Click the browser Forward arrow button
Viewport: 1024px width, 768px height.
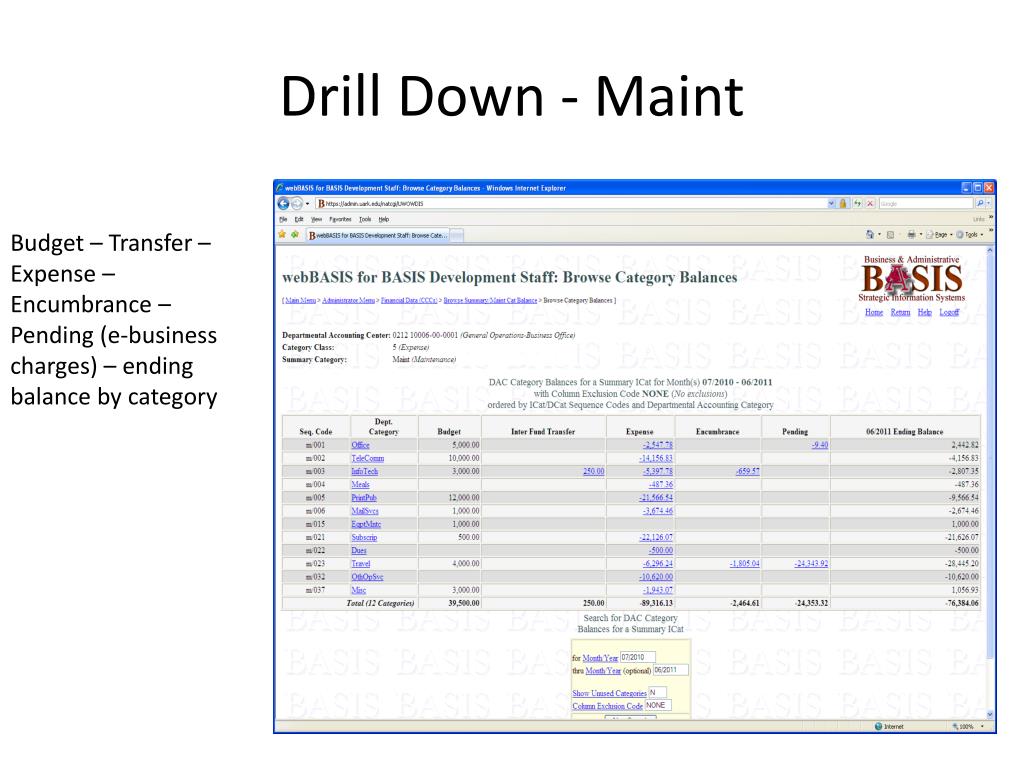click(296, 204)
